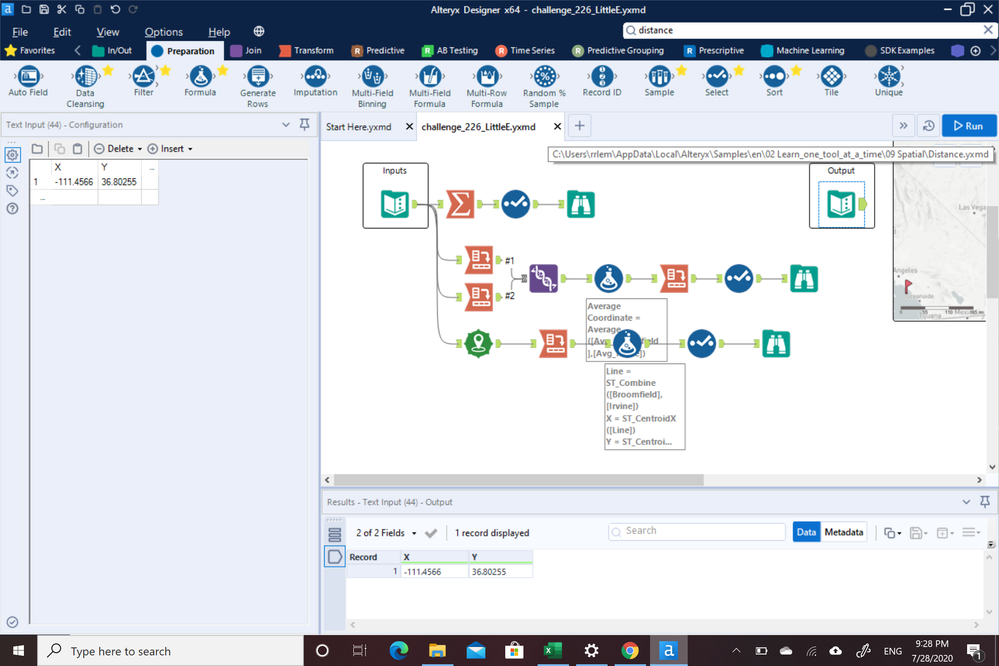Select the Data Cleansing tool icon
999x666 pixels.
[x=85, y=76]
